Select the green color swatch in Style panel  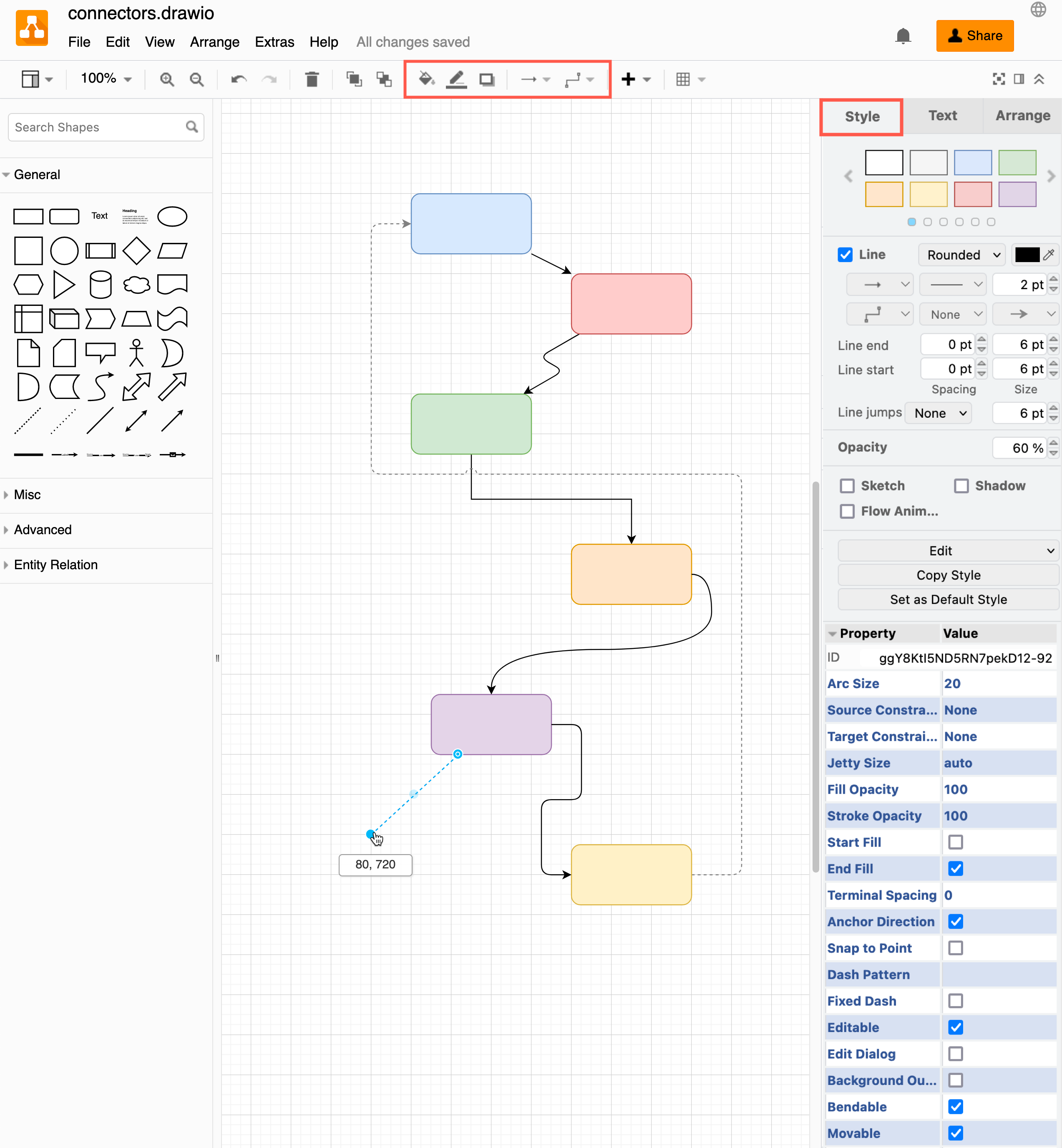[x=1017, y=162]
